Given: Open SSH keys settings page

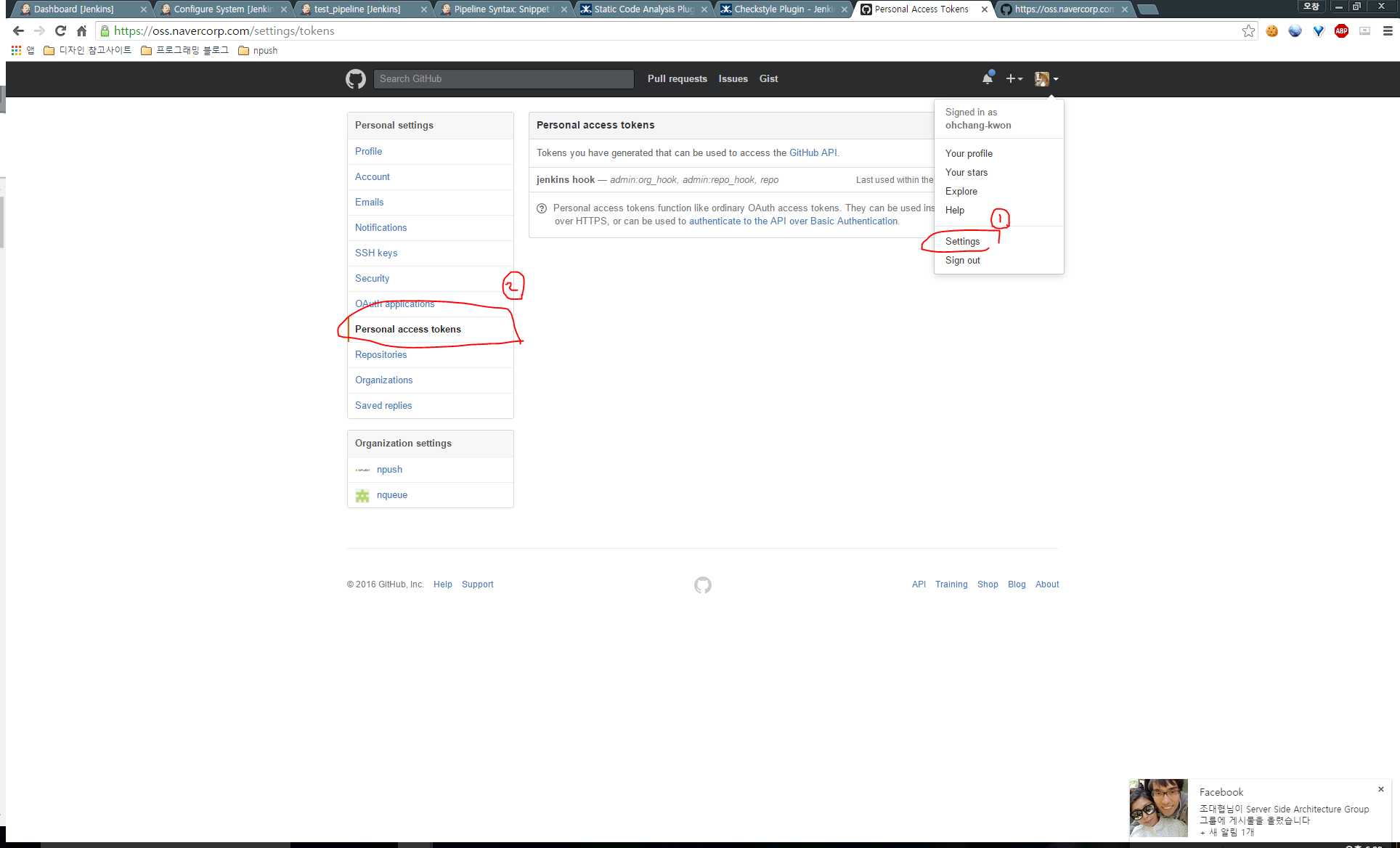Looking at the screenshot, I should 376,253.
